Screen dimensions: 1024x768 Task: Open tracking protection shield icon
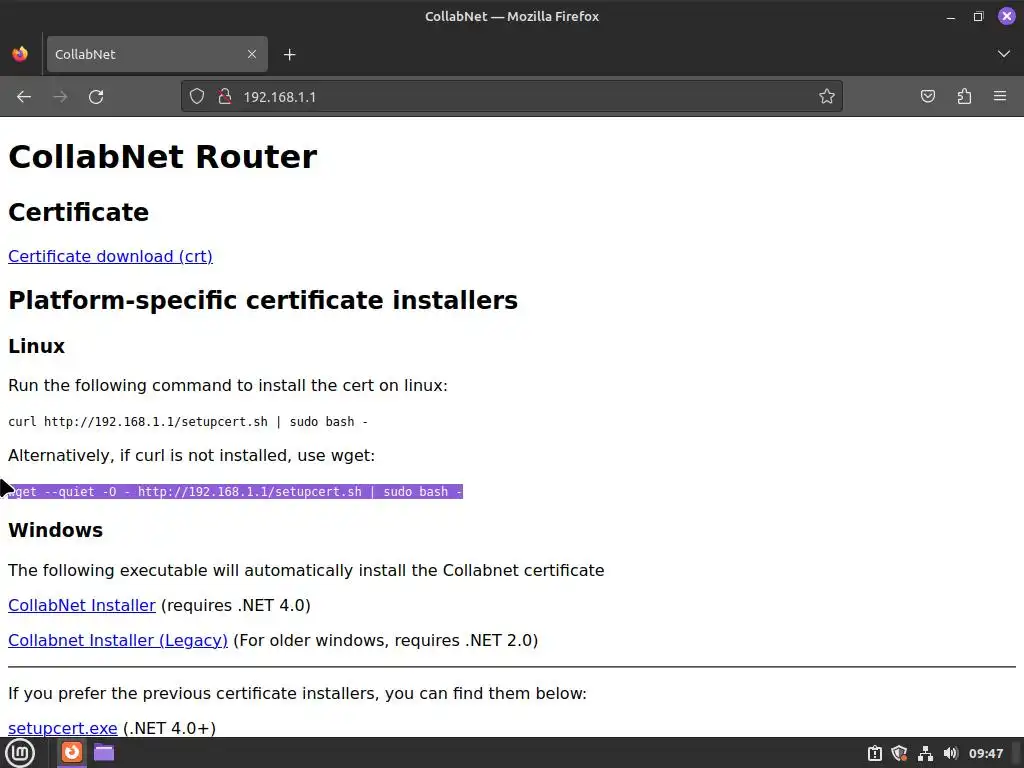[x=197, y=97]
